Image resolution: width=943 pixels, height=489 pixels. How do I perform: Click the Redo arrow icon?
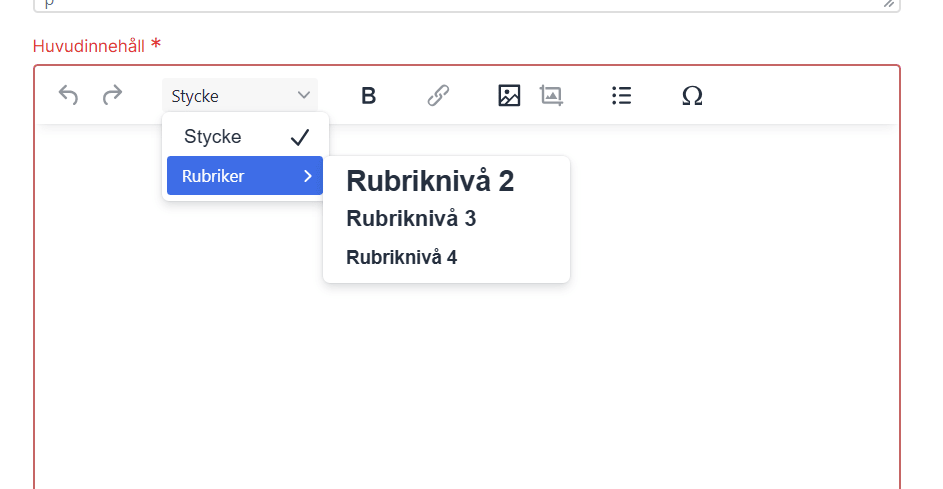pos(113,96)
